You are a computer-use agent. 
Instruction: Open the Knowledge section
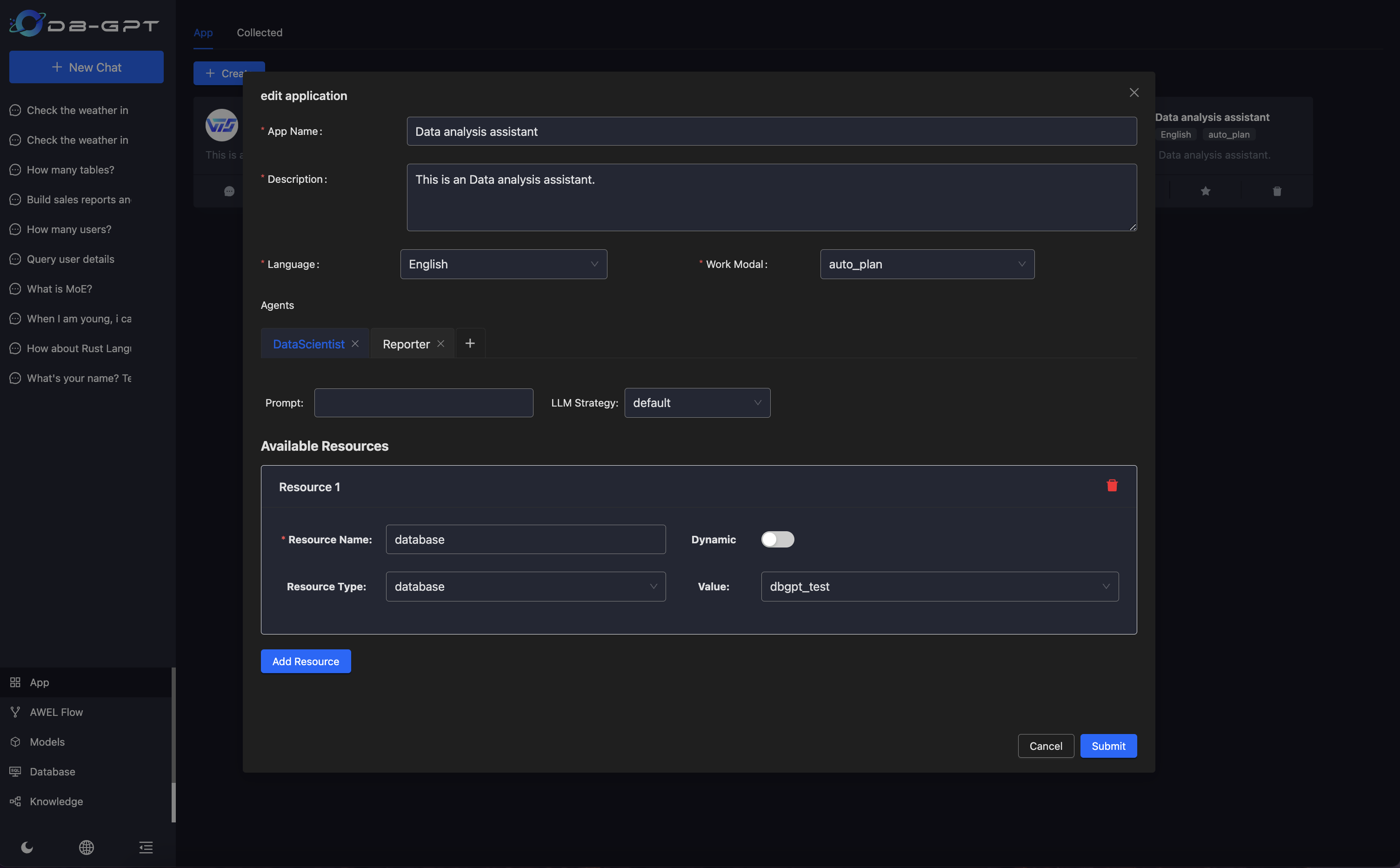[56, 801]
